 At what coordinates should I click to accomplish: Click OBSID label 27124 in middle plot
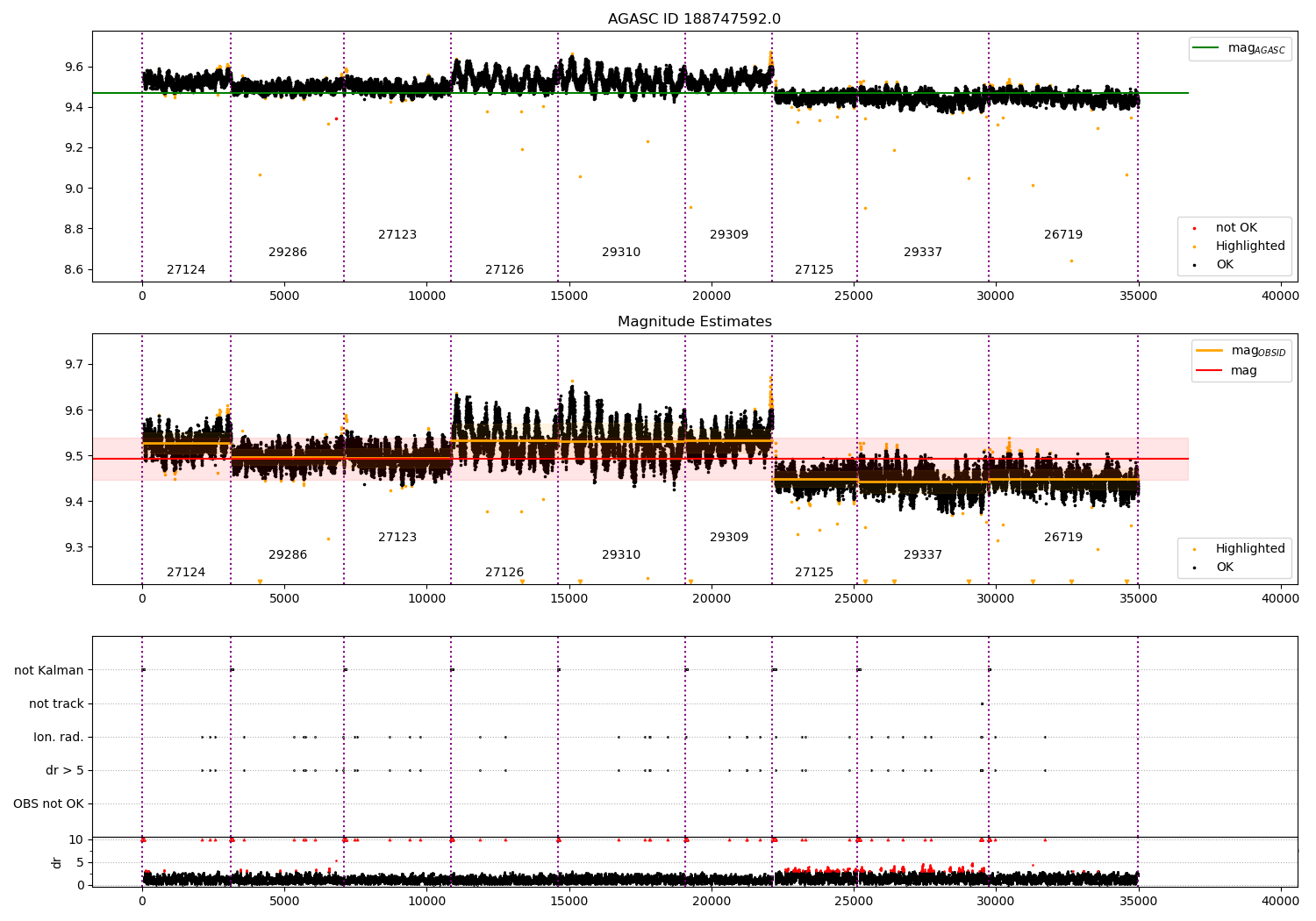(186, 573)
